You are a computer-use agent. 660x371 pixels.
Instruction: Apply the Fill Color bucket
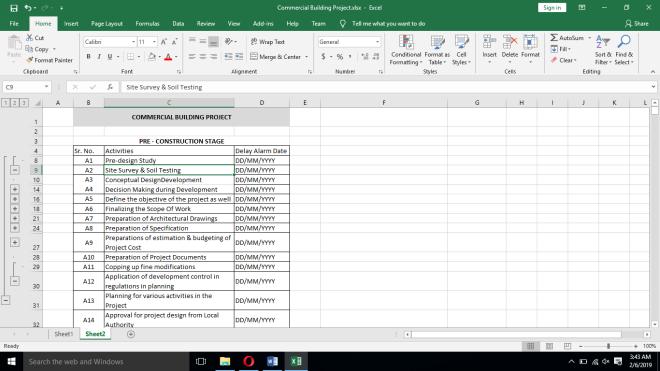click(152, 57)
